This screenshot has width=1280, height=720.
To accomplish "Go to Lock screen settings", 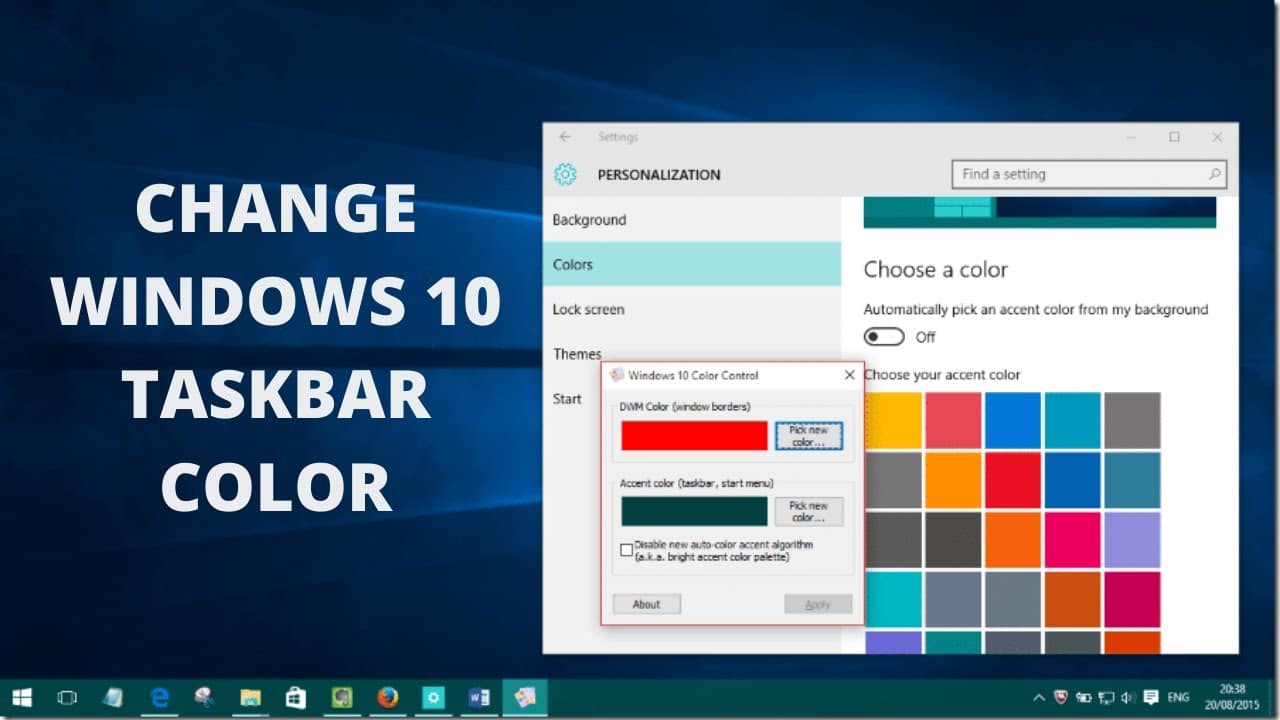I will (x=692, y=309).
